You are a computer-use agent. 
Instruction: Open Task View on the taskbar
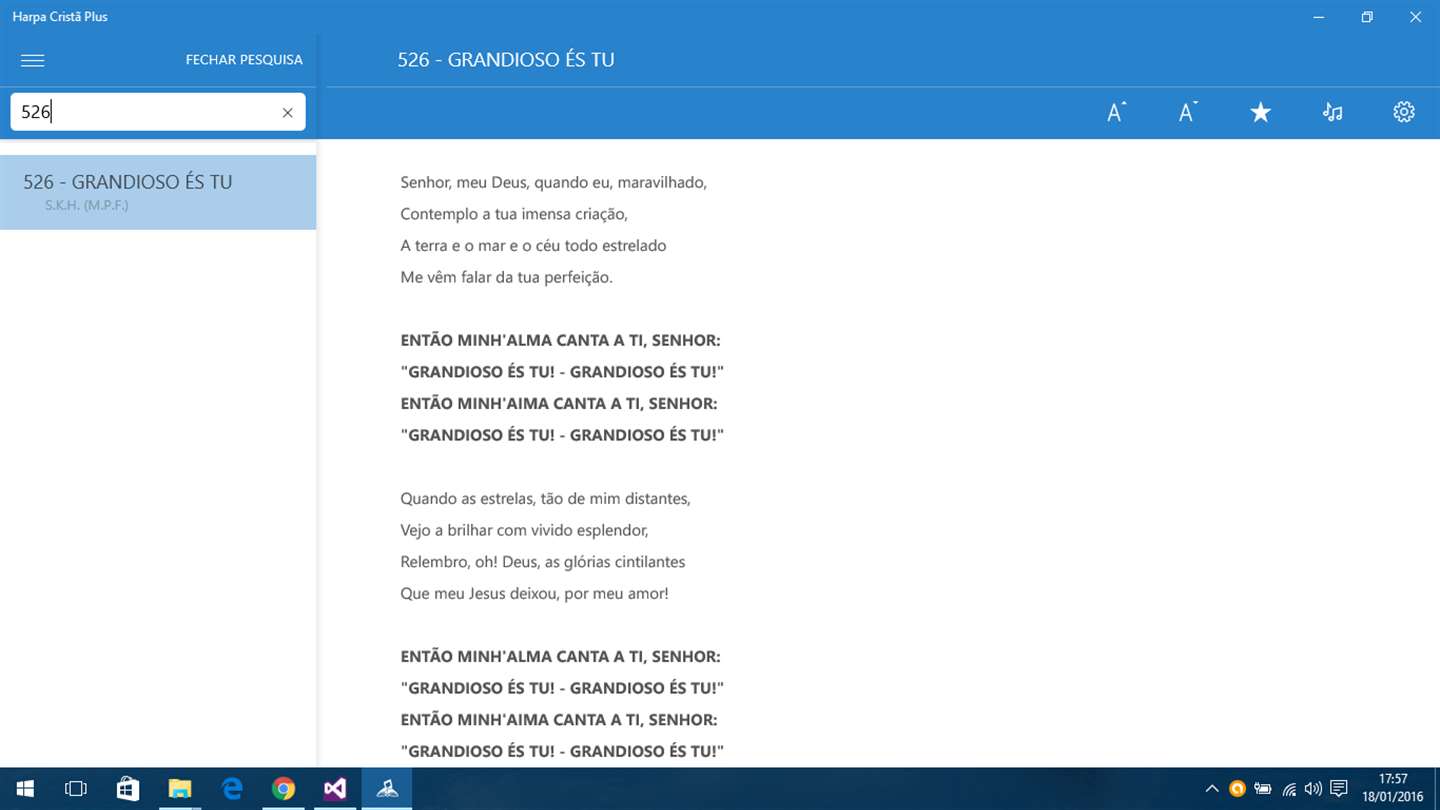click(76, 789)
